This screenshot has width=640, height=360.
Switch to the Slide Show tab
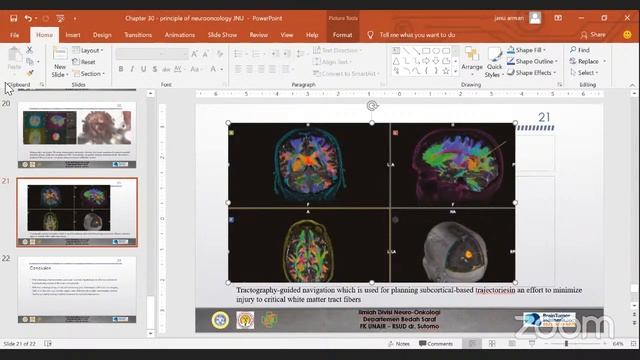(222, 35)
